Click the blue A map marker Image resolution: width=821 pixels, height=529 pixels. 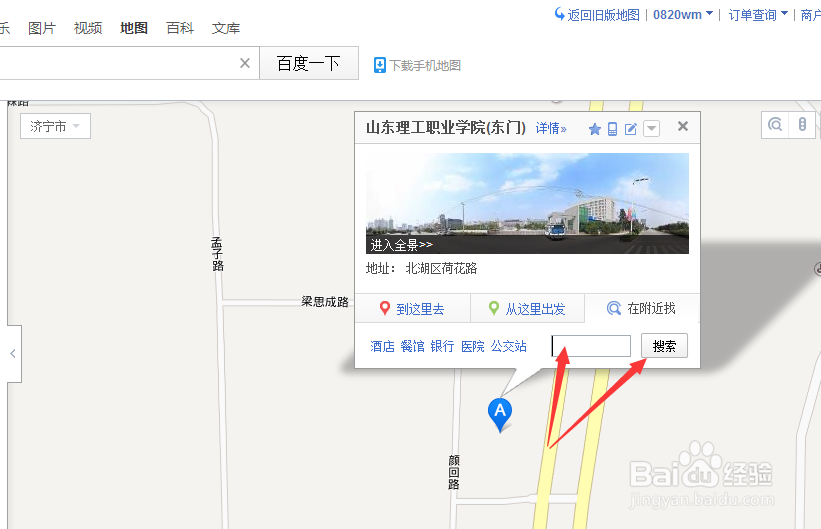[x=500, y=414]
